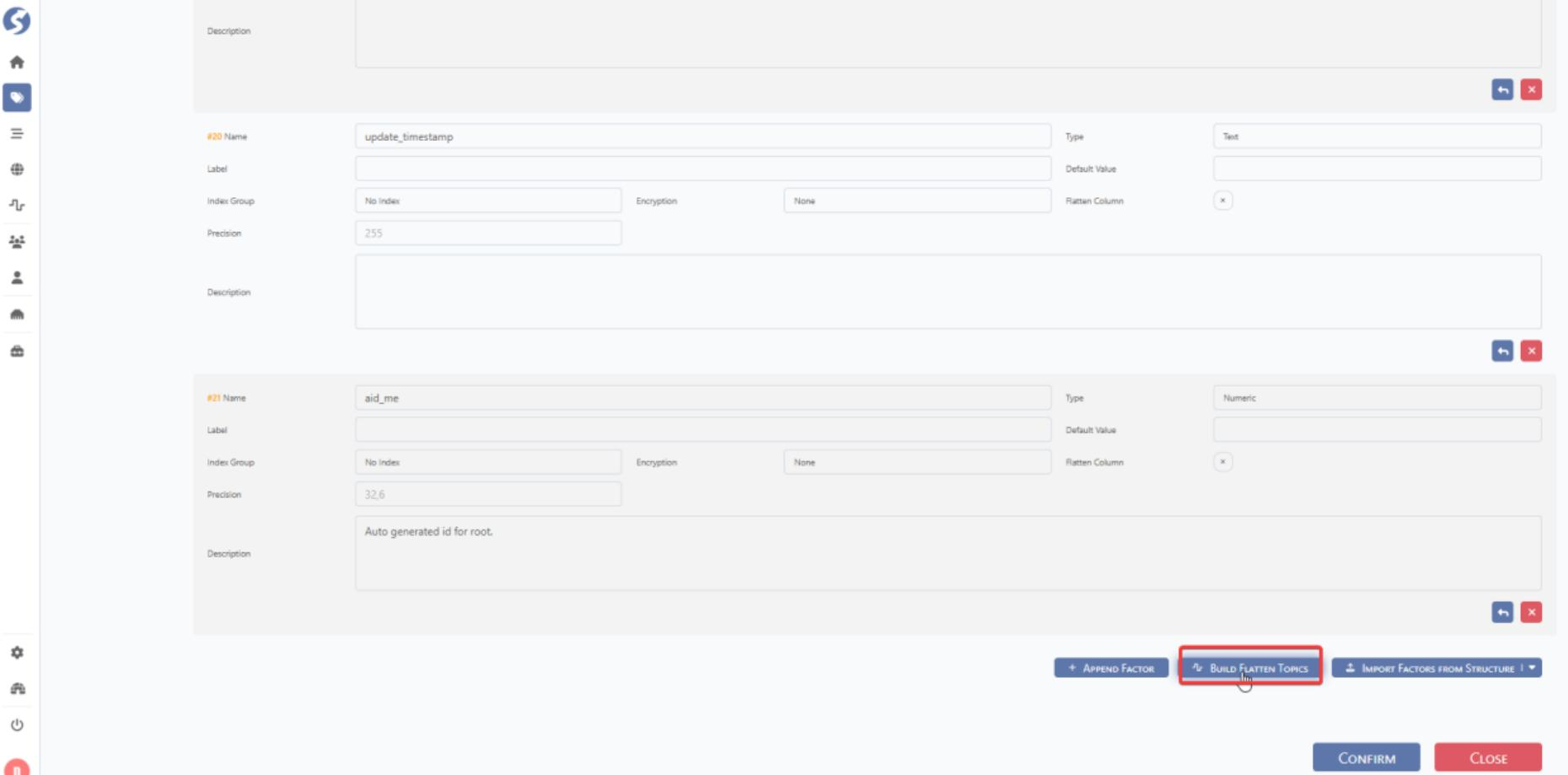Click Build Flatten Topics button
This screenshot has width=1568, height=775.
coord(1250,668)
